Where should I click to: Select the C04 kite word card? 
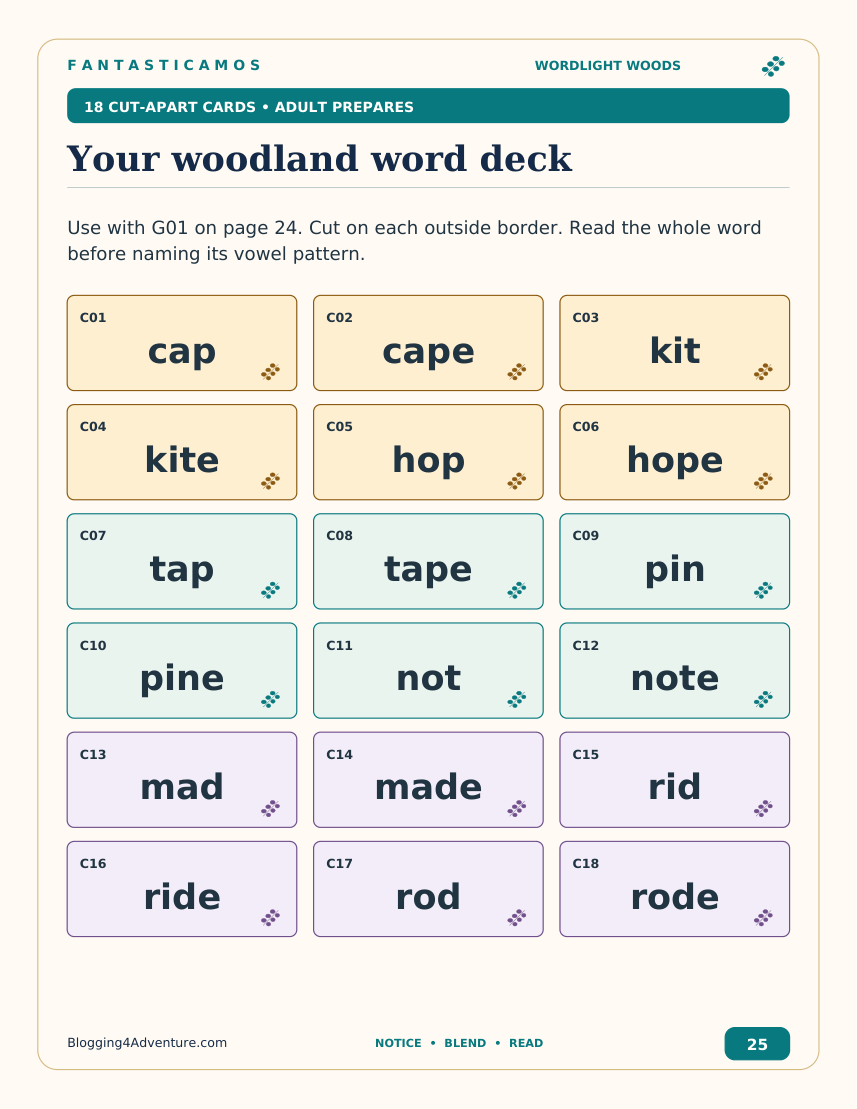tap(182, 453)
